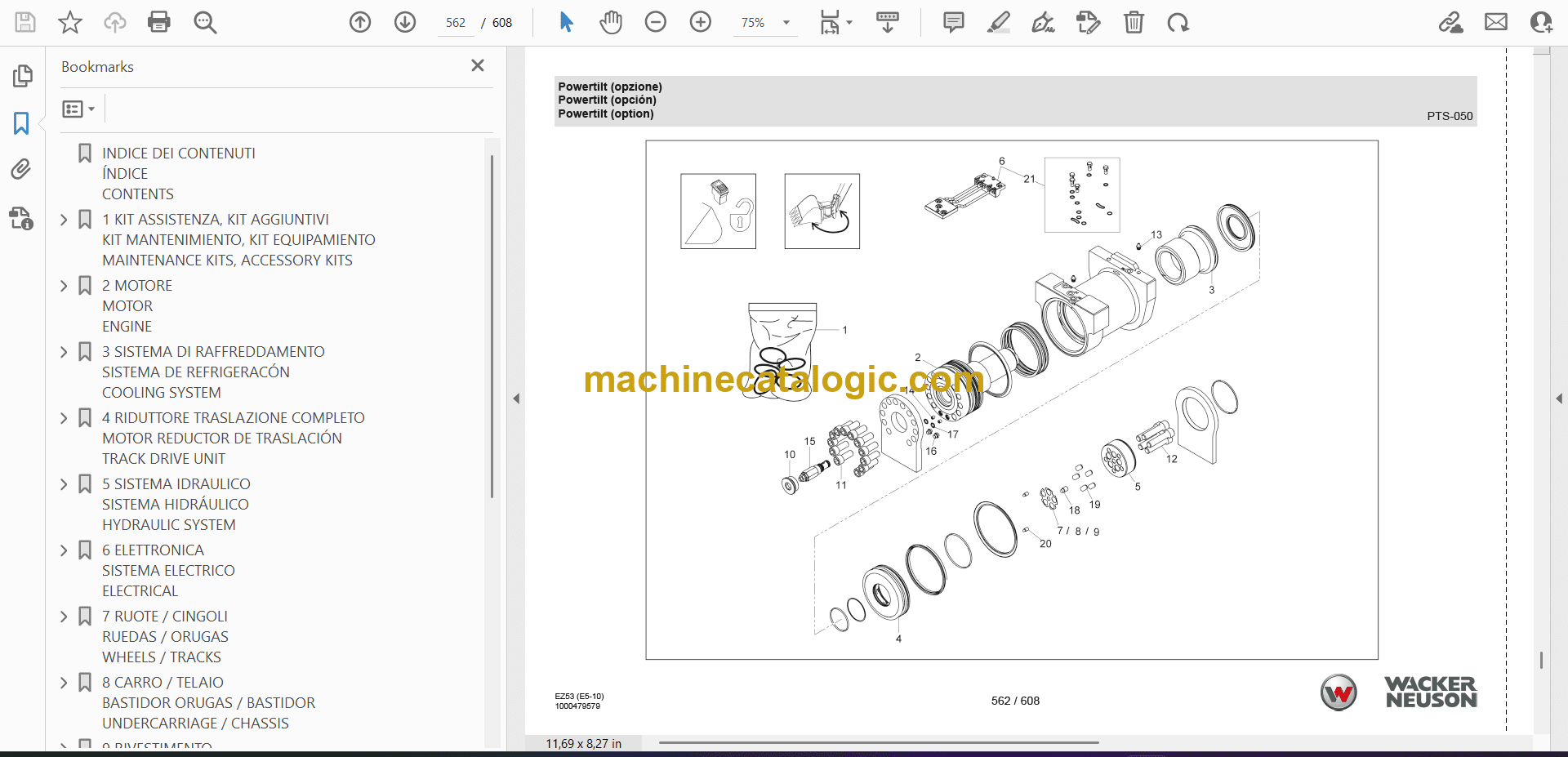Go to previous page arrow
Screen dimensions: 1568x757
pyautogui.click(x=360, y=22)
